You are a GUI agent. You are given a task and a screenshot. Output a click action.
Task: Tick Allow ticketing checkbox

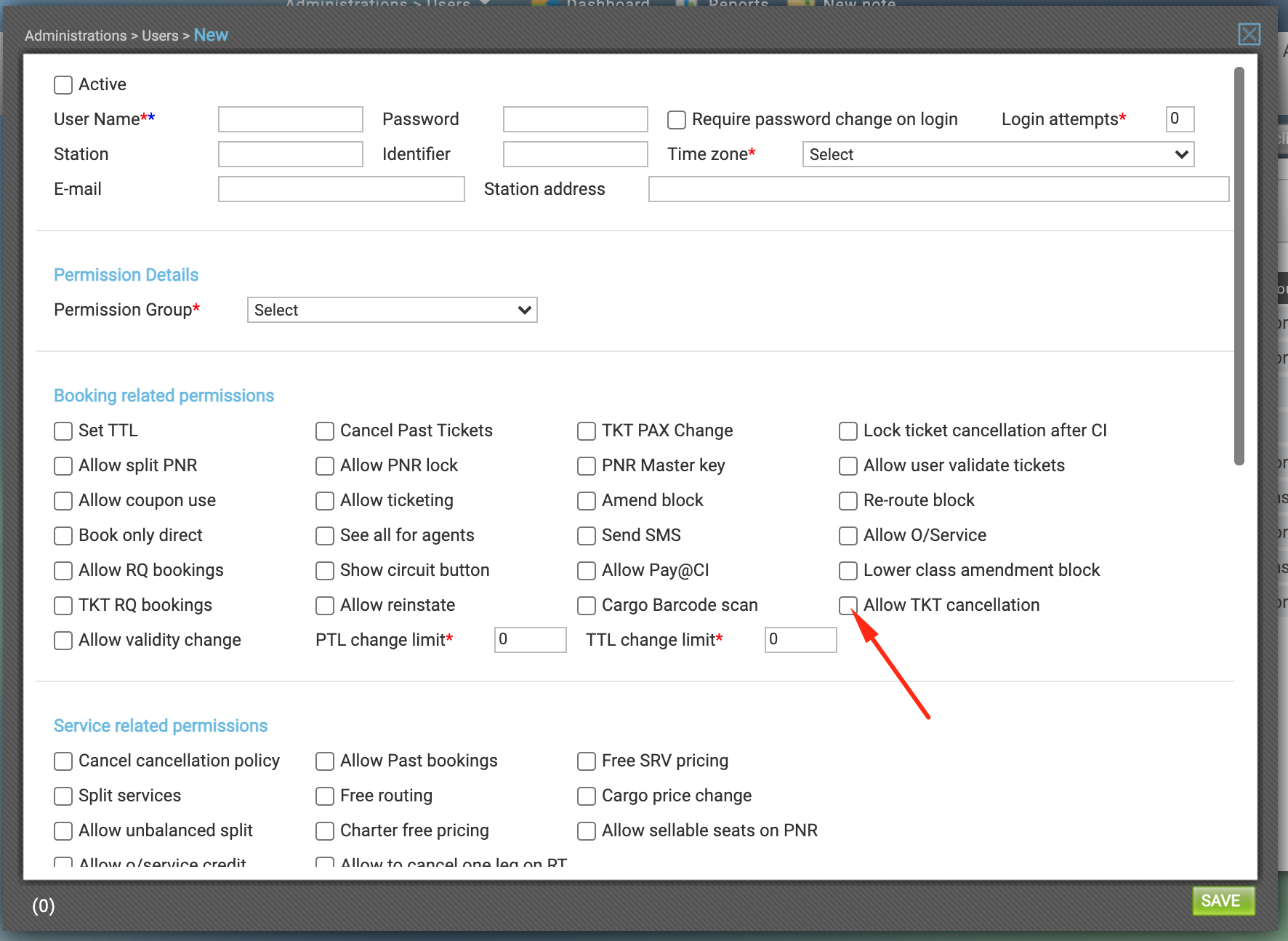pyautogui.click(x=325, y=501)
